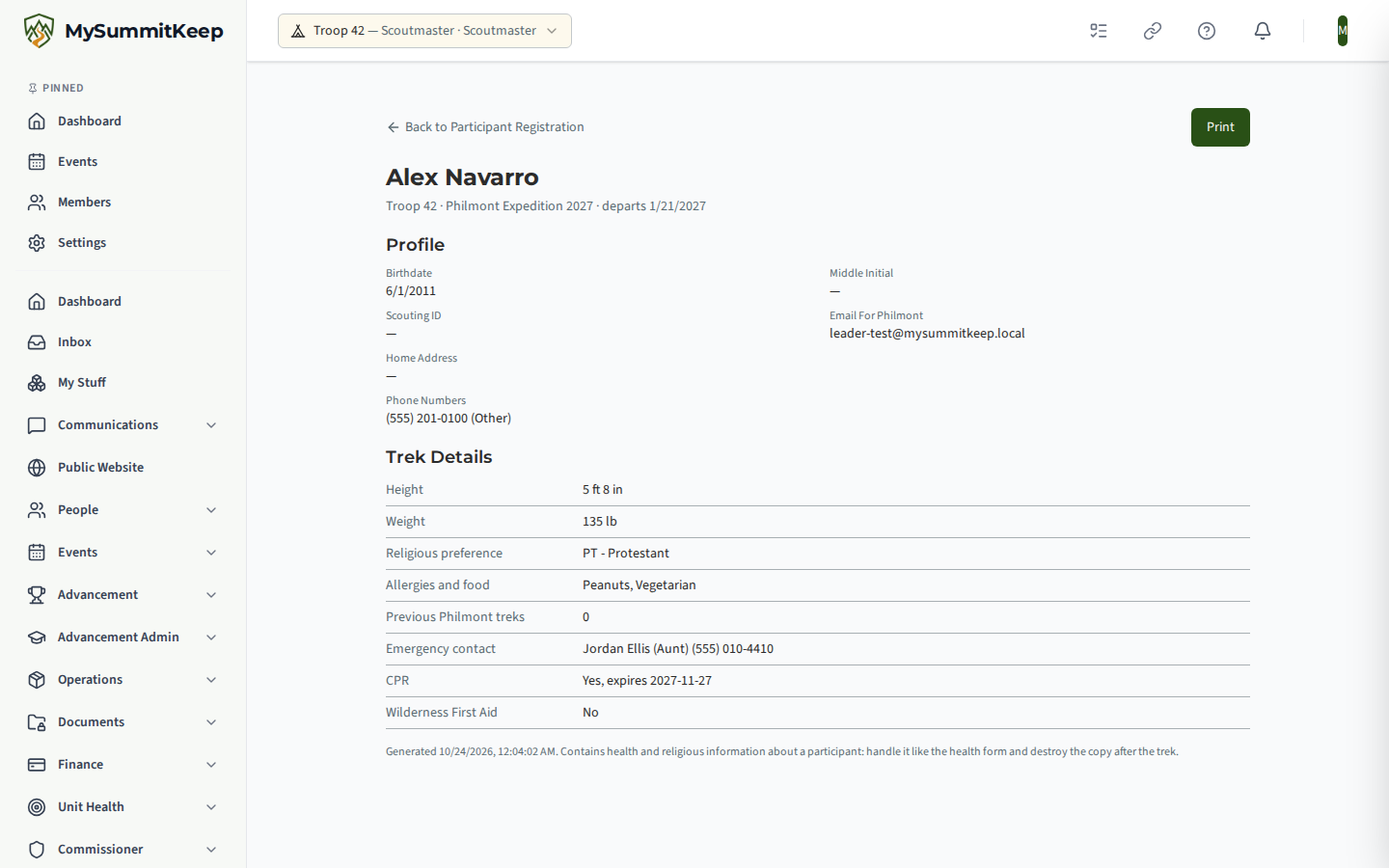Expand the Events section with the chevron
Viewport: 1389px width, 868px height.
[x=211, y=552]
